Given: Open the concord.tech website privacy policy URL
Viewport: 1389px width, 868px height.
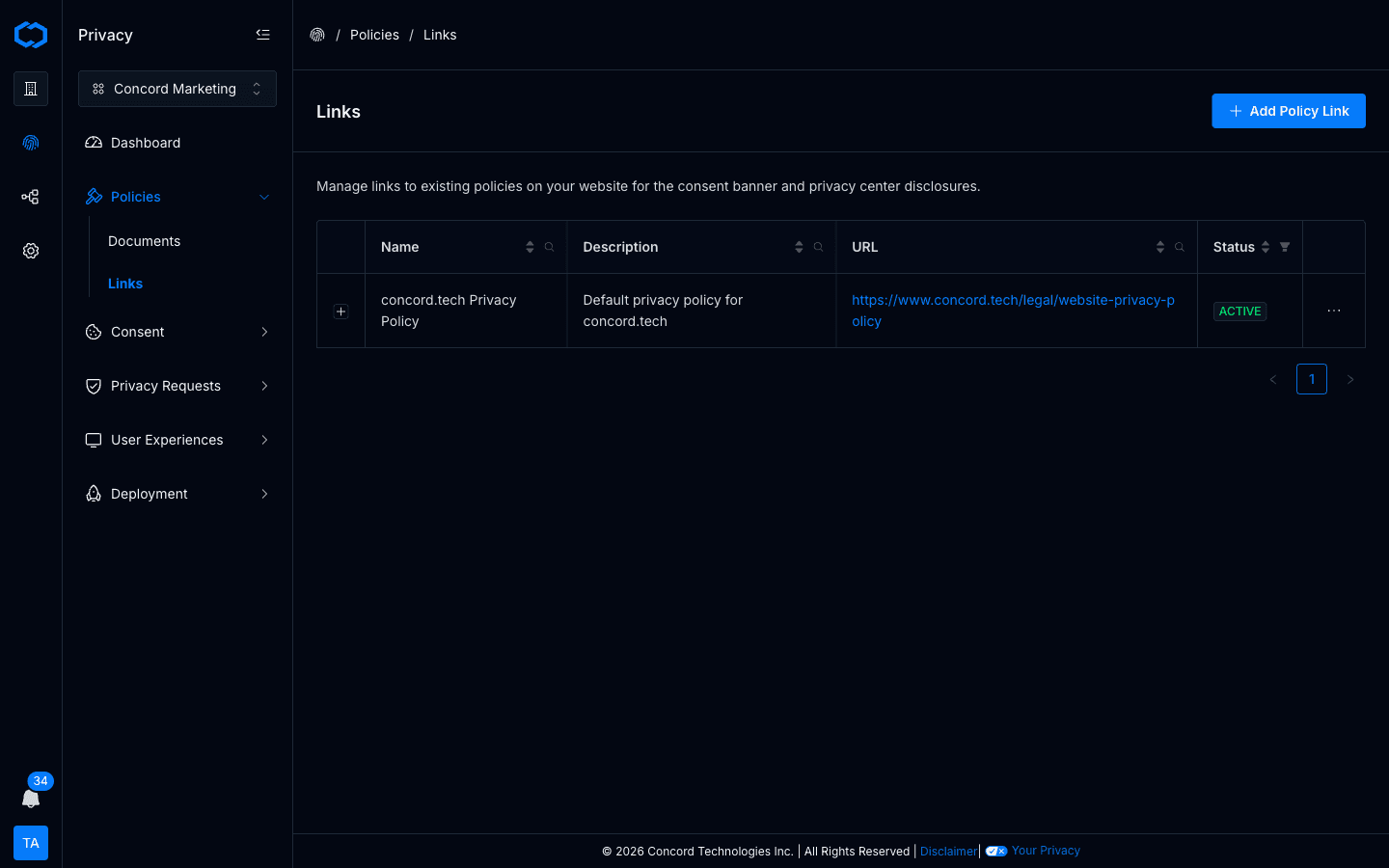Looking at the screenshot, I should [1013, 300].
